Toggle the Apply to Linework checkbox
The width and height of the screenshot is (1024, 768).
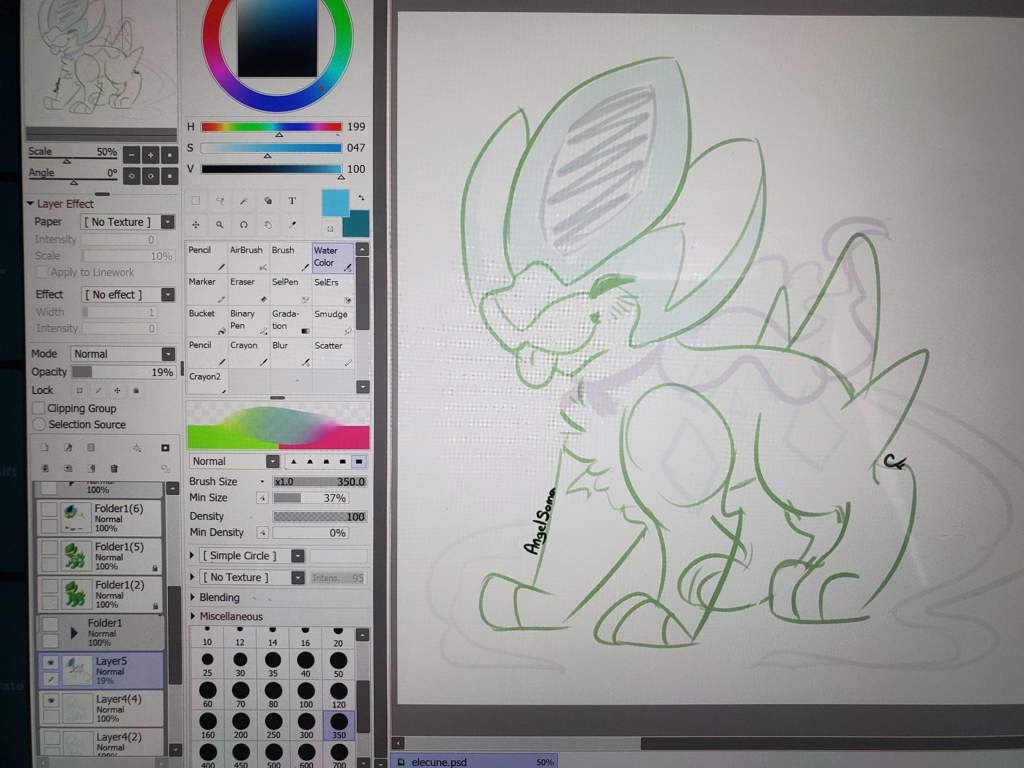pyautogui.click(x=42, y=272)
